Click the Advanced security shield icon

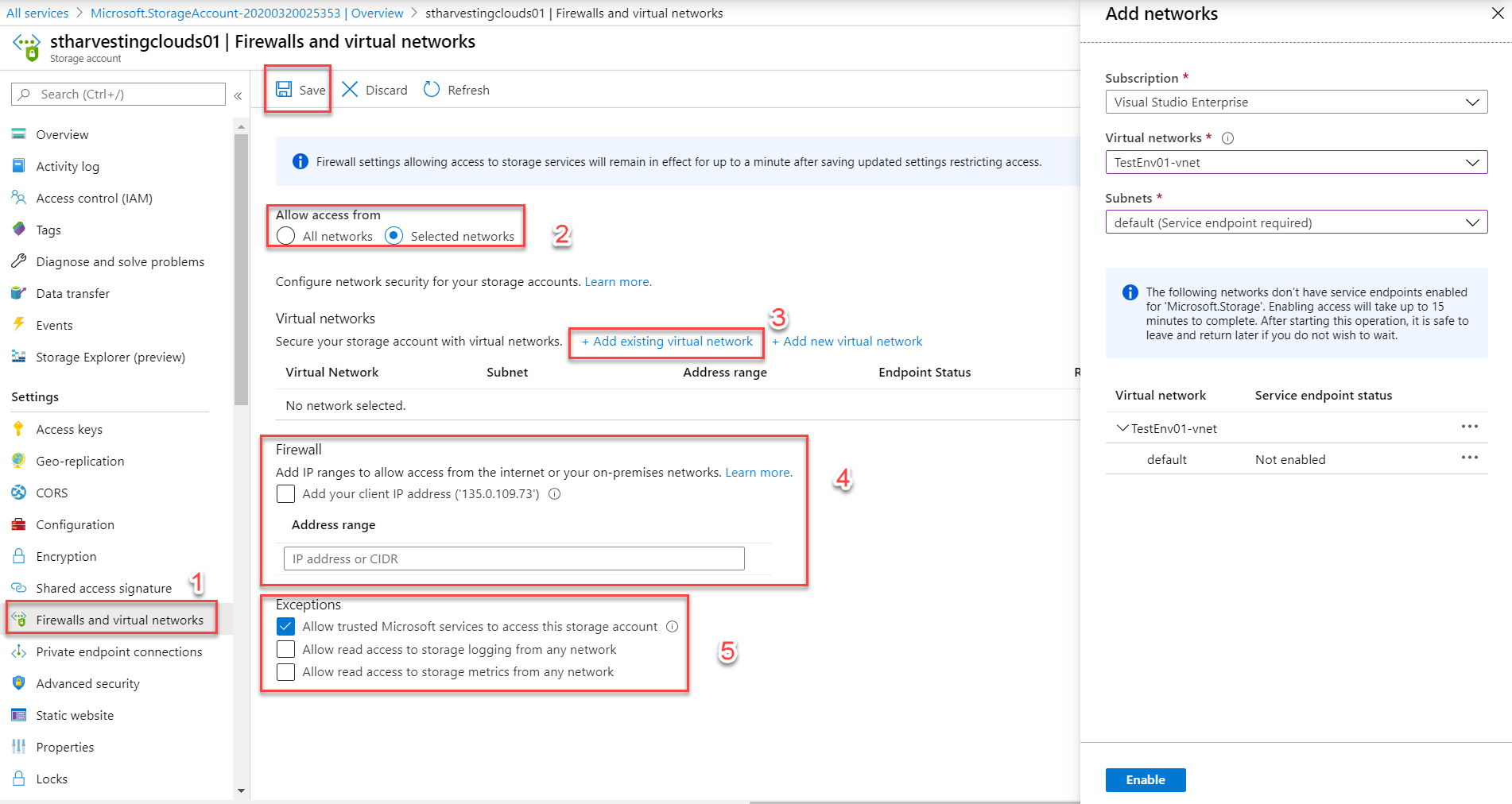(x=19, y=683)
